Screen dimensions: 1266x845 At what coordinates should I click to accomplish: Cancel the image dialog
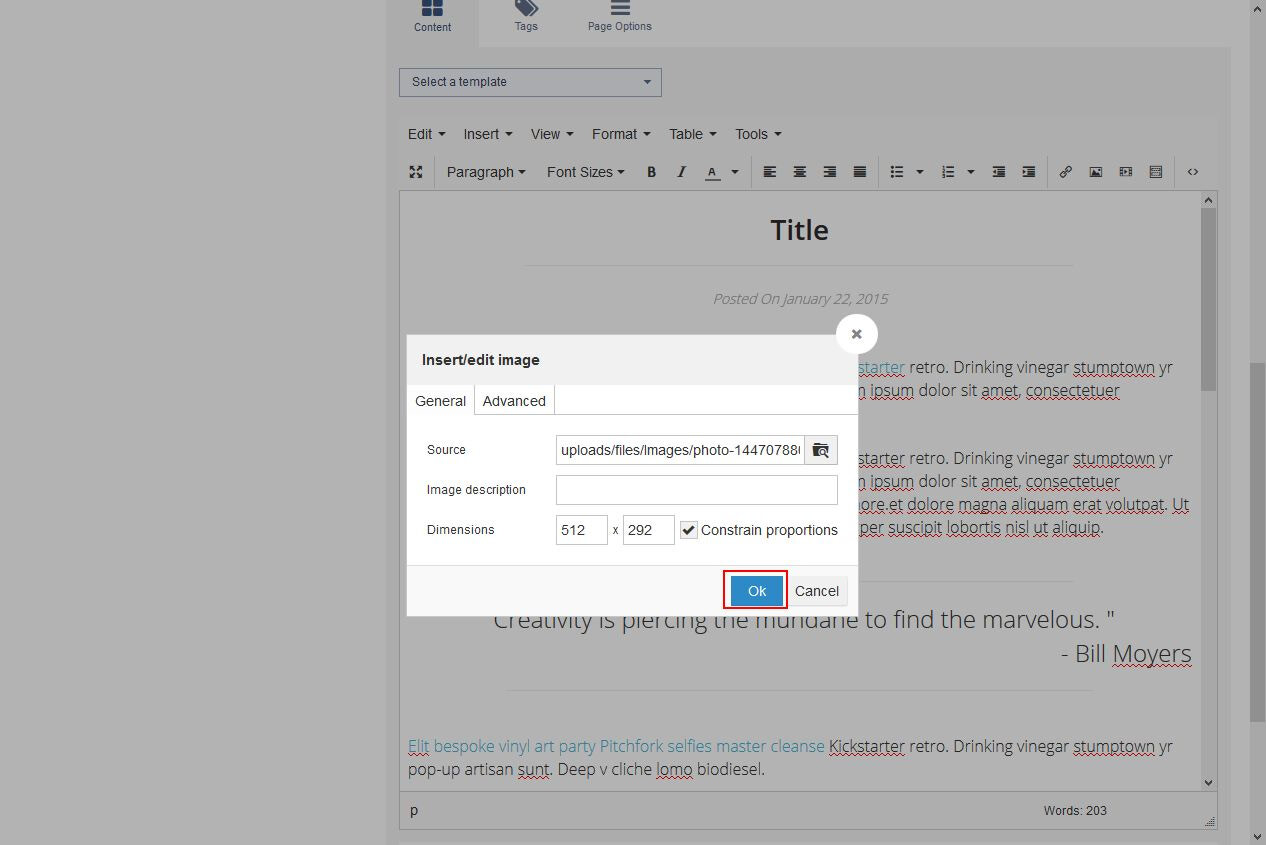(817, 591)
